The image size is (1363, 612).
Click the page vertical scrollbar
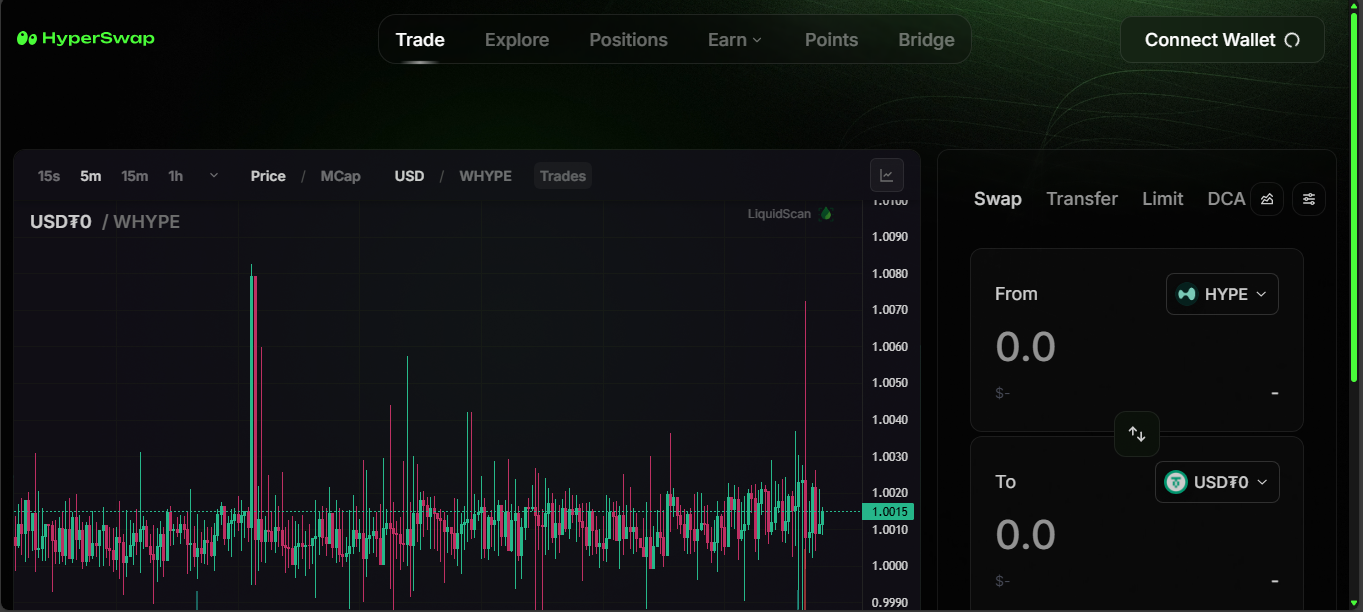1355,200
